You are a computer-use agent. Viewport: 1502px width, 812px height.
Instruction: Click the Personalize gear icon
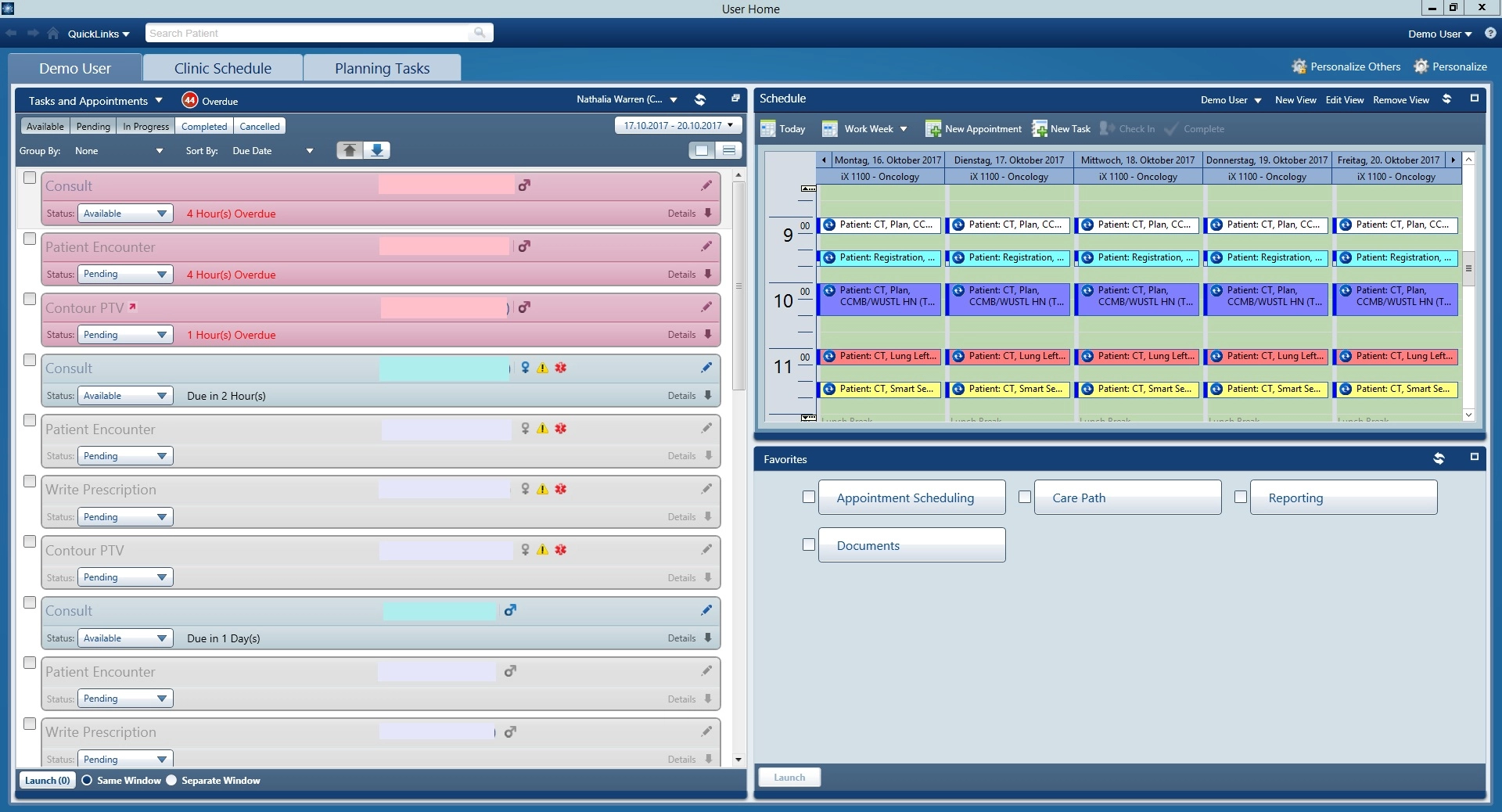point(1421,66)
